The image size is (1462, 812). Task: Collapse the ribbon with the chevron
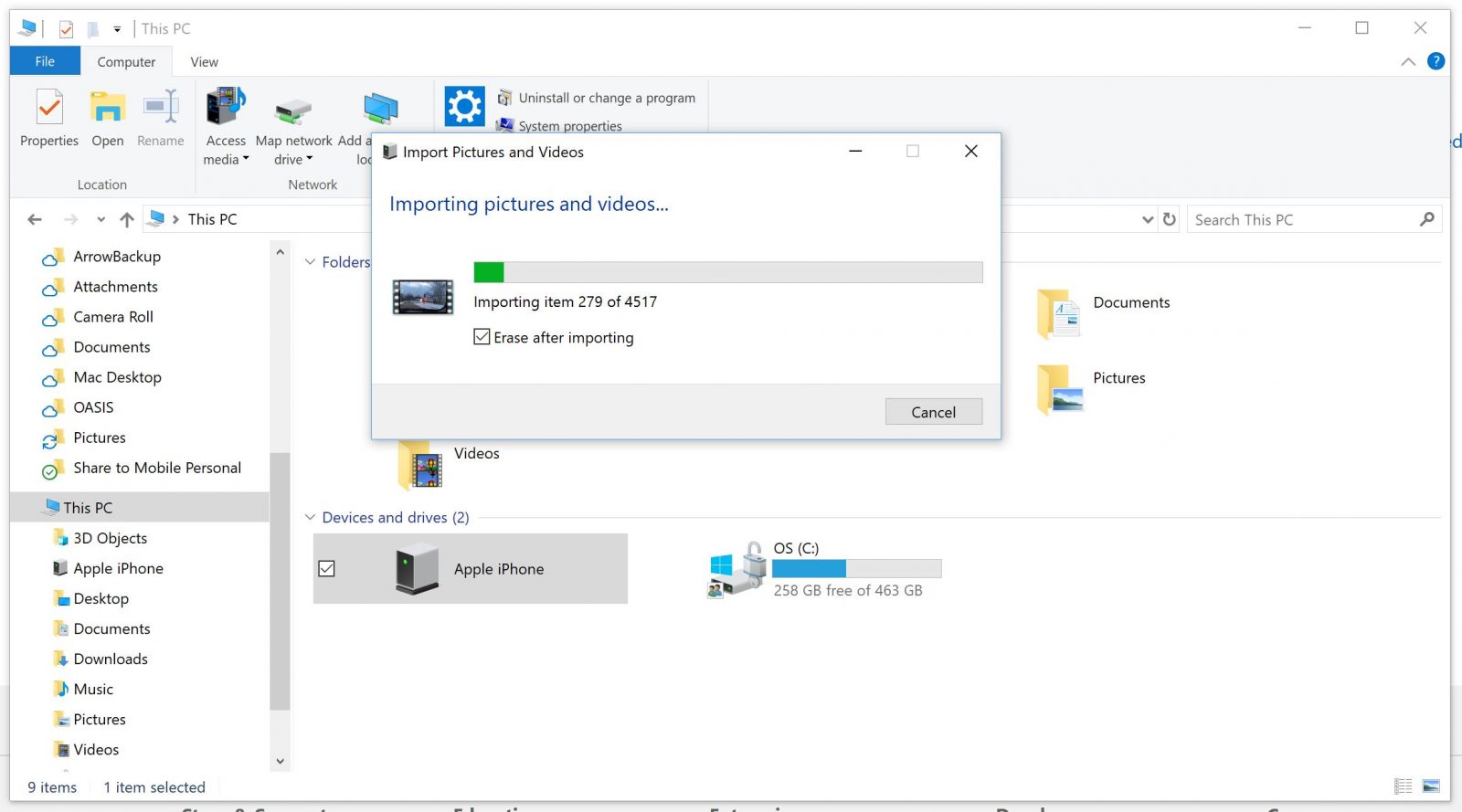point(1408,61)
